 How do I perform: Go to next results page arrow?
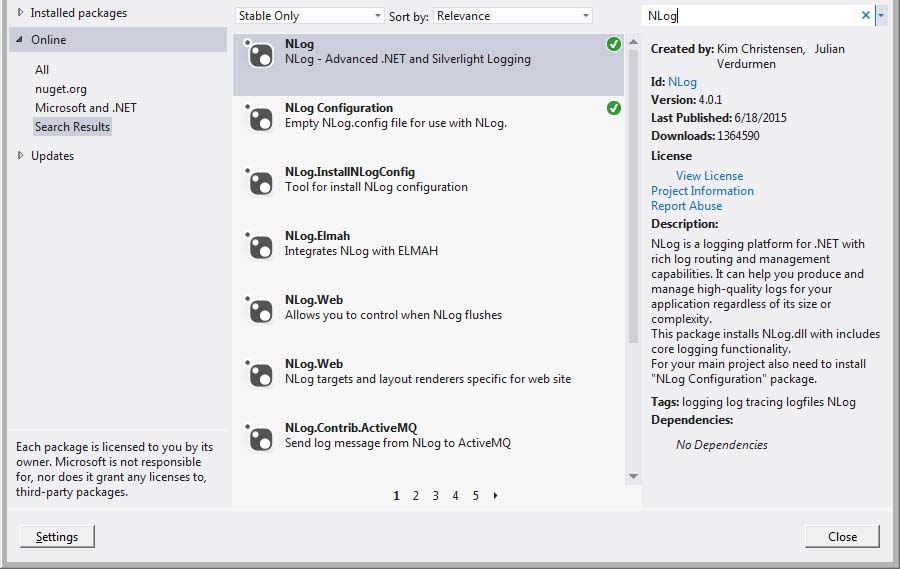(x=496, y=496)
